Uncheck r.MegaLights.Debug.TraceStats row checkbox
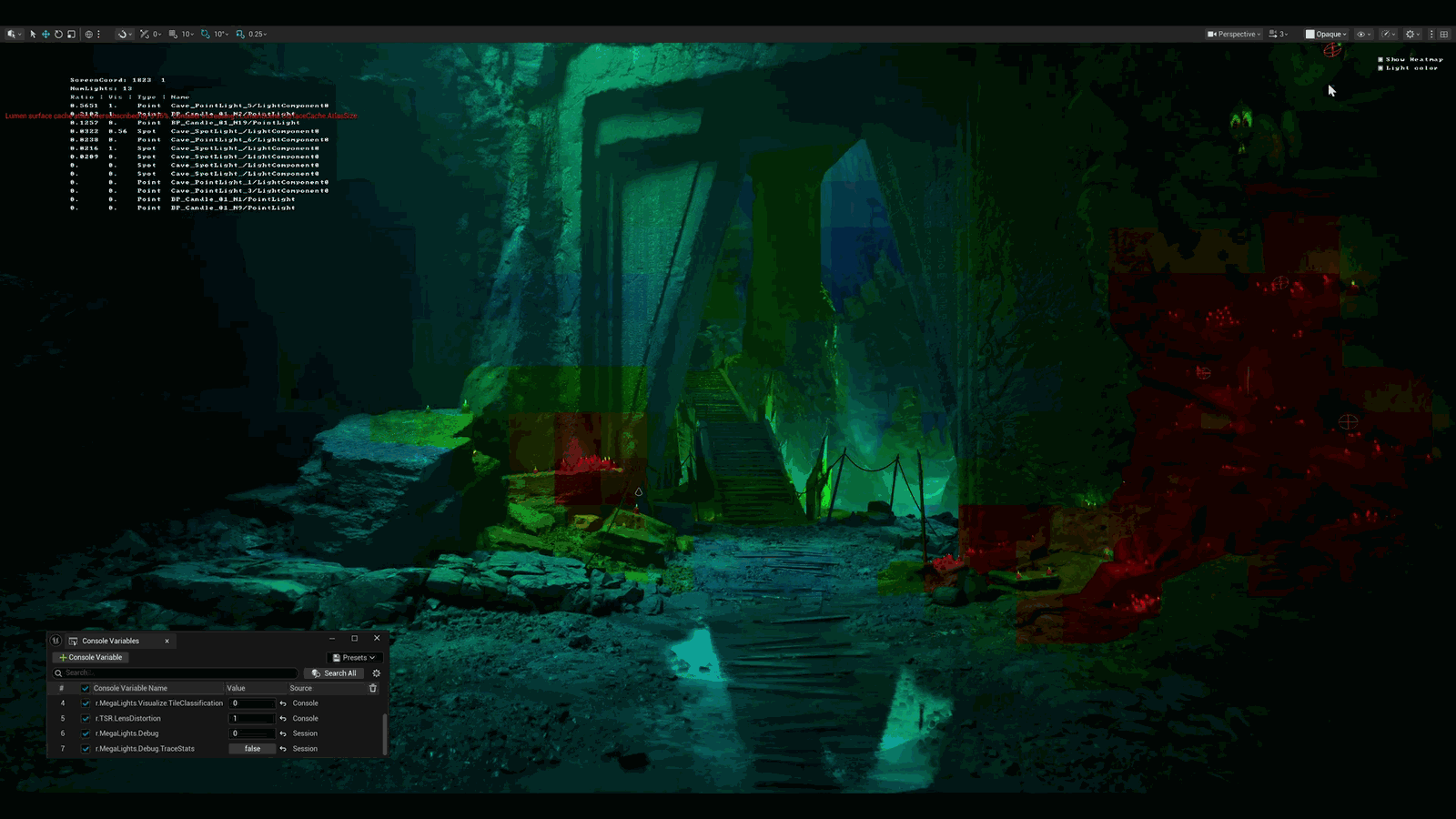Image resolution: width=1456 pixels, height=819 pixels. [86, 749]
